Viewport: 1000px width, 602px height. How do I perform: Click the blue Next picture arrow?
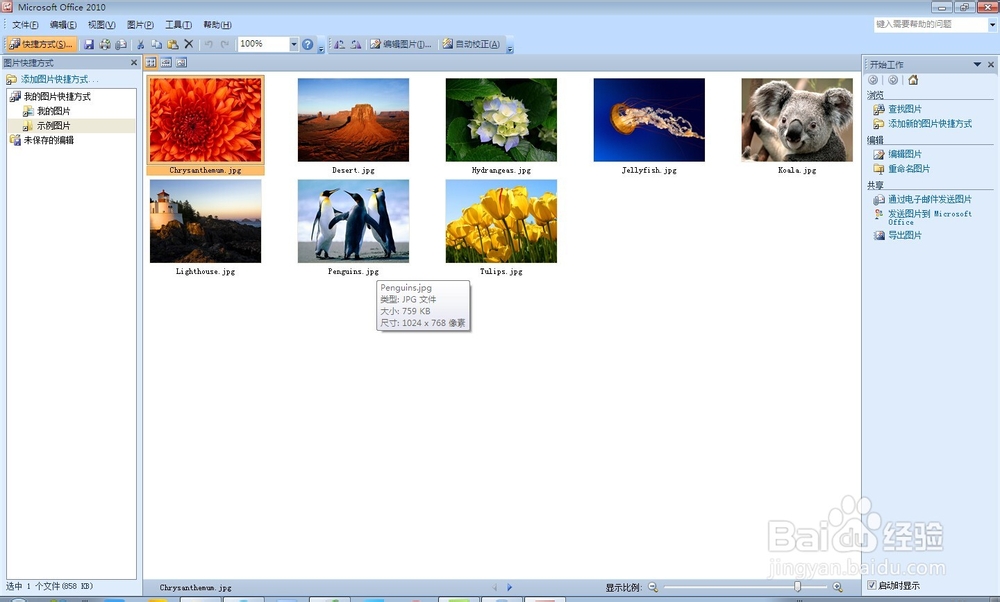509,587
